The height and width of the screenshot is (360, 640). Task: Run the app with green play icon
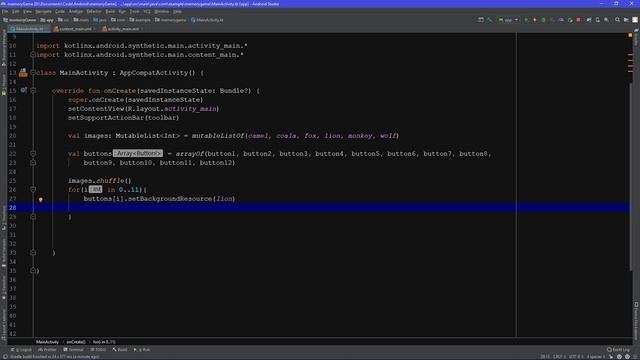pyautogui.click(x=526, y=20)
